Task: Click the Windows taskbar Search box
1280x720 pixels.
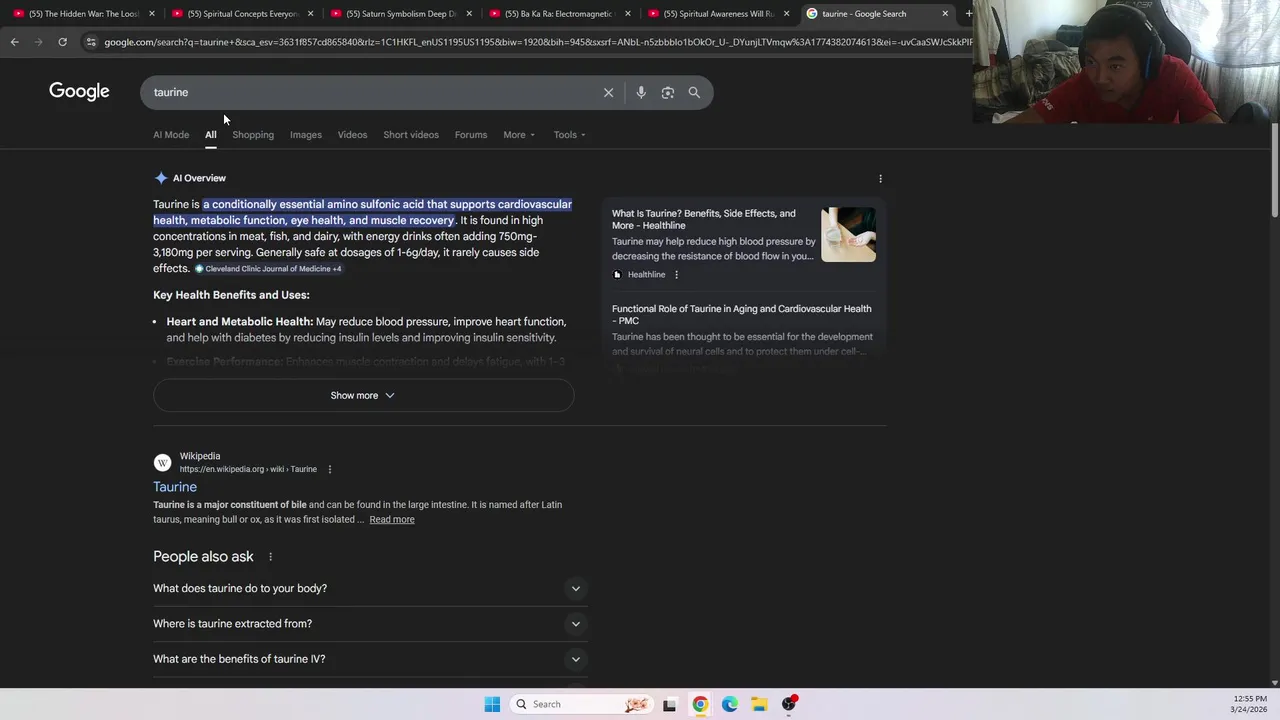Action: click(x=581, y=704)
